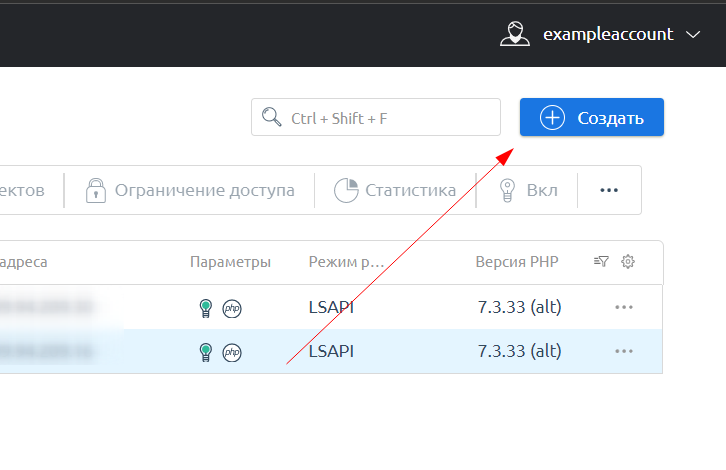Expand the exampleaccount dropdown chevron
This screenshot has width=726, height=470.
(x=694, y=35)
